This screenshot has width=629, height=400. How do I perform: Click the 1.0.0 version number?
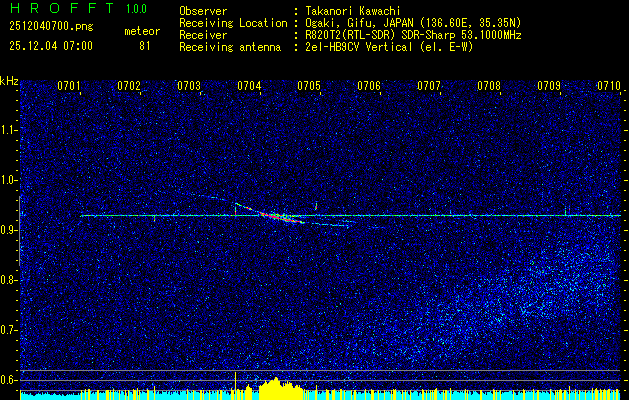coord(136,10)
